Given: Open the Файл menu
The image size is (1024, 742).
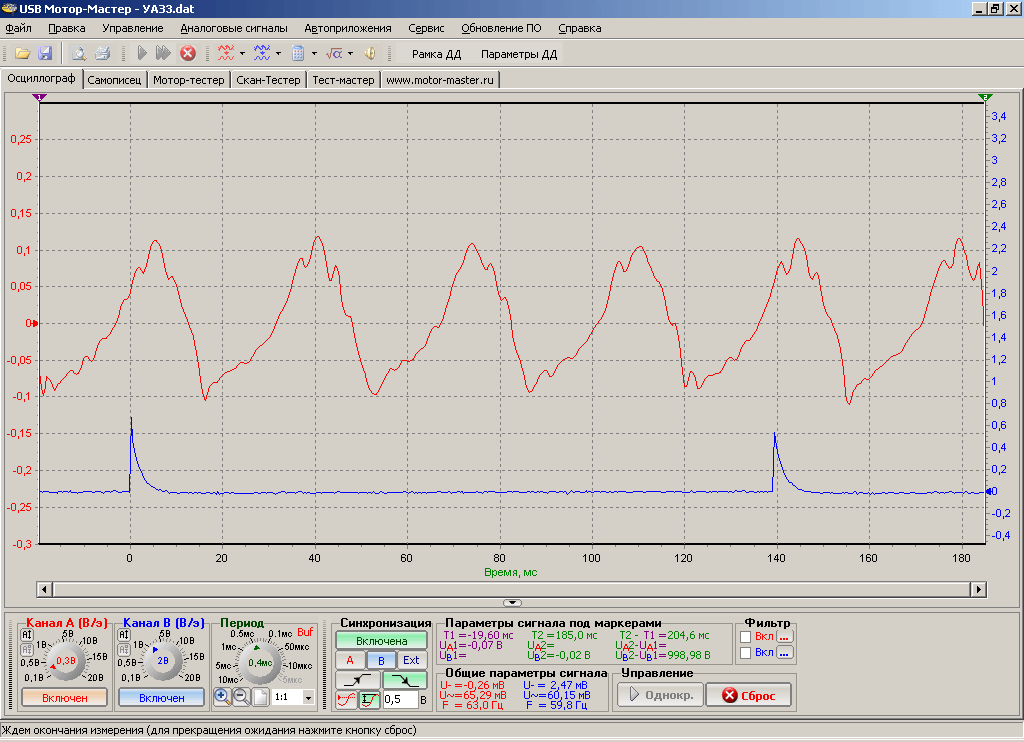Looking at the screenshot, I should 19,28.
